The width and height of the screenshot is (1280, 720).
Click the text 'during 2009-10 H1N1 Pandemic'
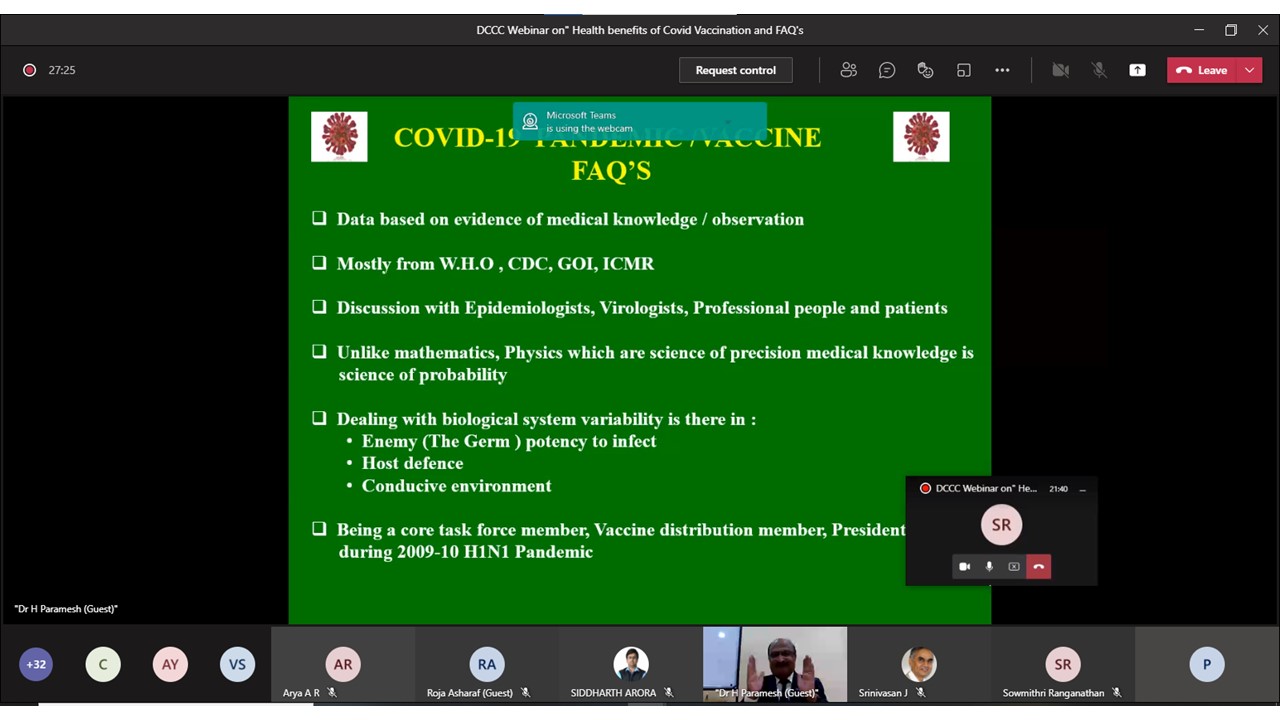click(465, 552)
